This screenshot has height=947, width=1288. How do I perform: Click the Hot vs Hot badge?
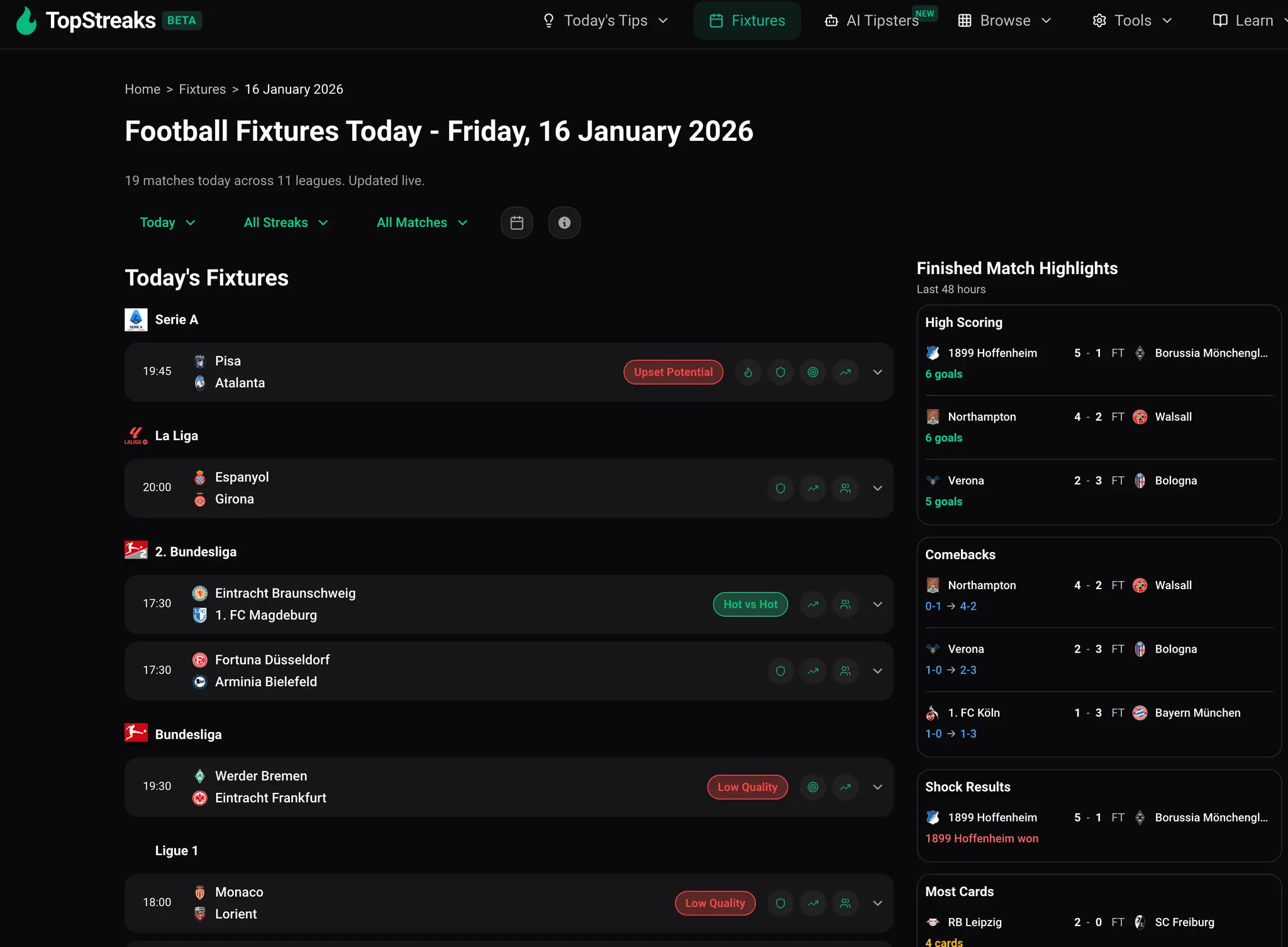[x=750, y=604]
